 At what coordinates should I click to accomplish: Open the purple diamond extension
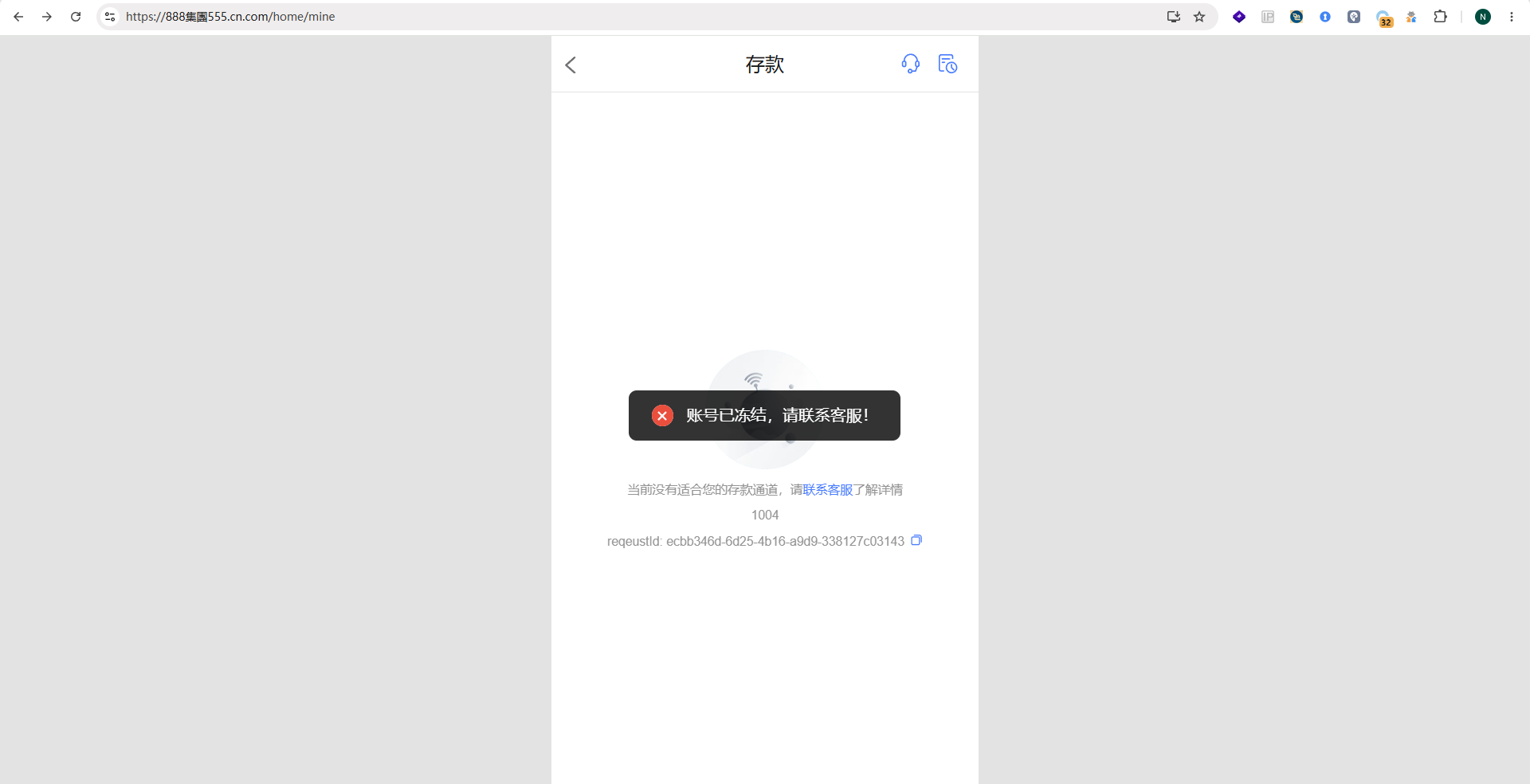click(x=1239, y=17)
